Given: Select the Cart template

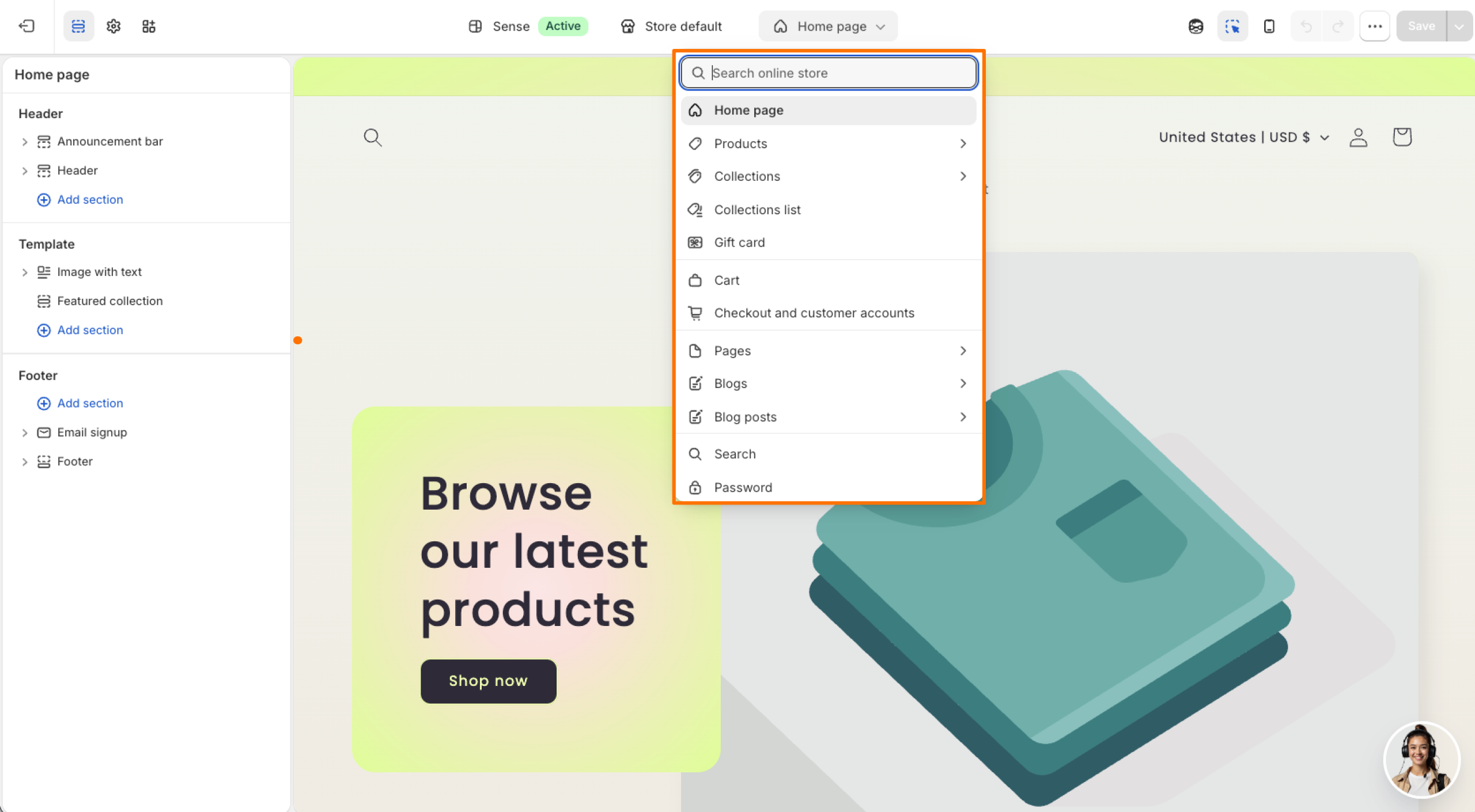Looking at the screenshot, I should (829, 280).
